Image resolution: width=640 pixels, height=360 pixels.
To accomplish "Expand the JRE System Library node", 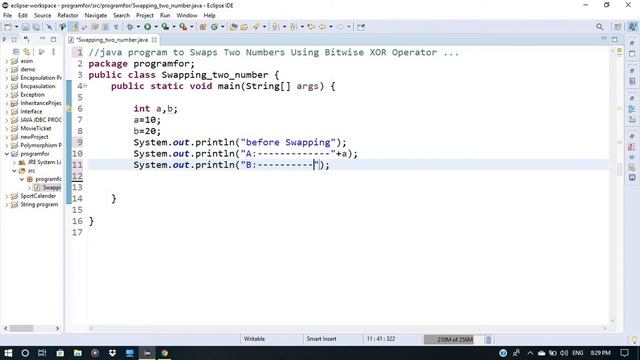I will 14,162.
